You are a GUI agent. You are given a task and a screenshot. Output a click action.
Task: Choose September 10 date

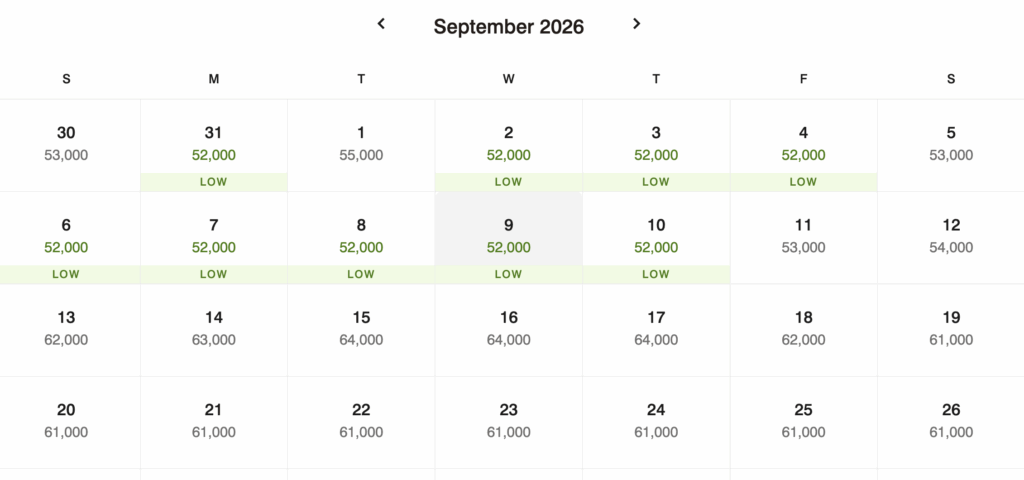pos(656,237)
